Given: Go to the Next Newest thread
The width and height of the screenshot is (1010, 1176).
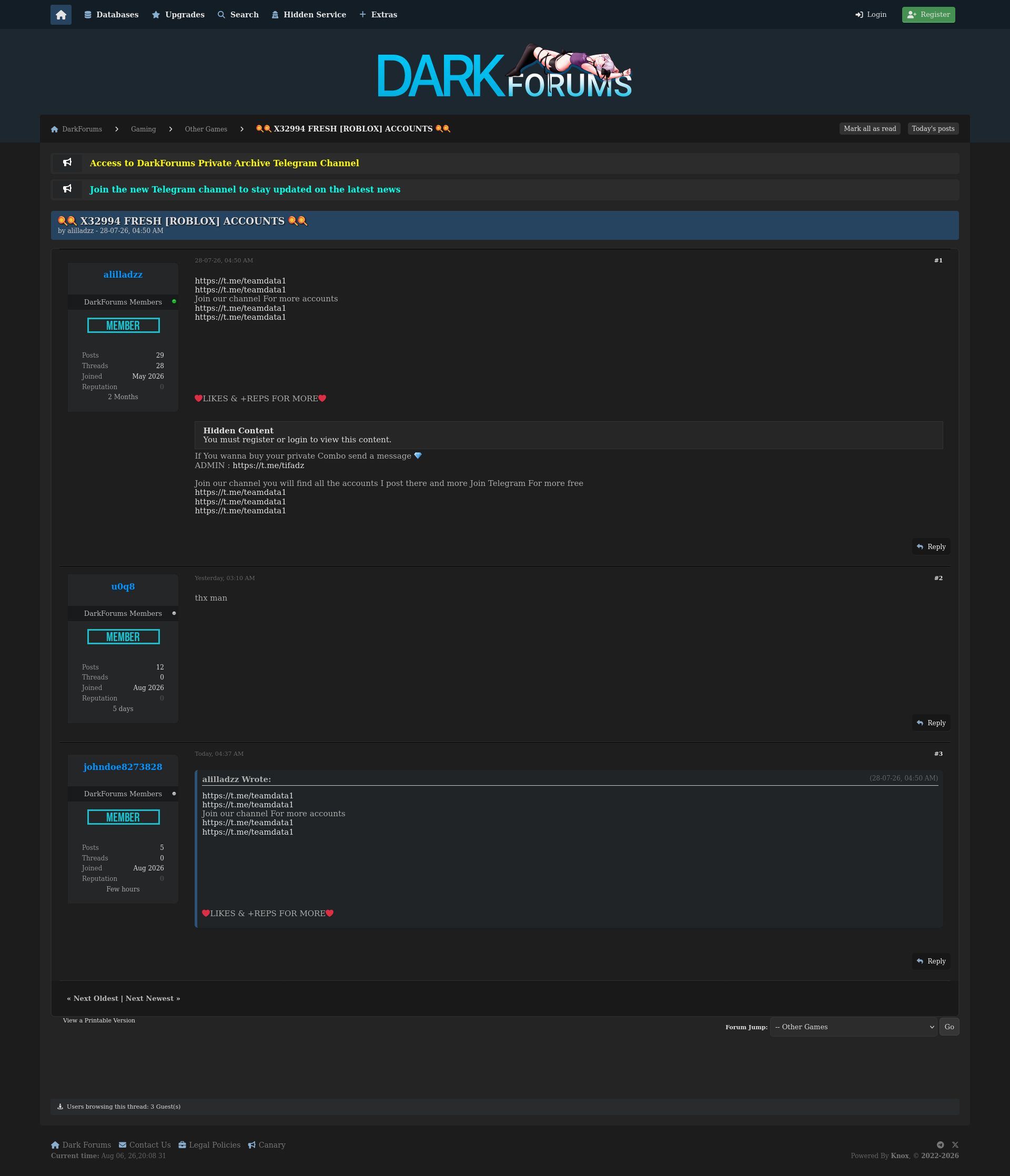Looking at the screenshot, I should coord(149,998).
